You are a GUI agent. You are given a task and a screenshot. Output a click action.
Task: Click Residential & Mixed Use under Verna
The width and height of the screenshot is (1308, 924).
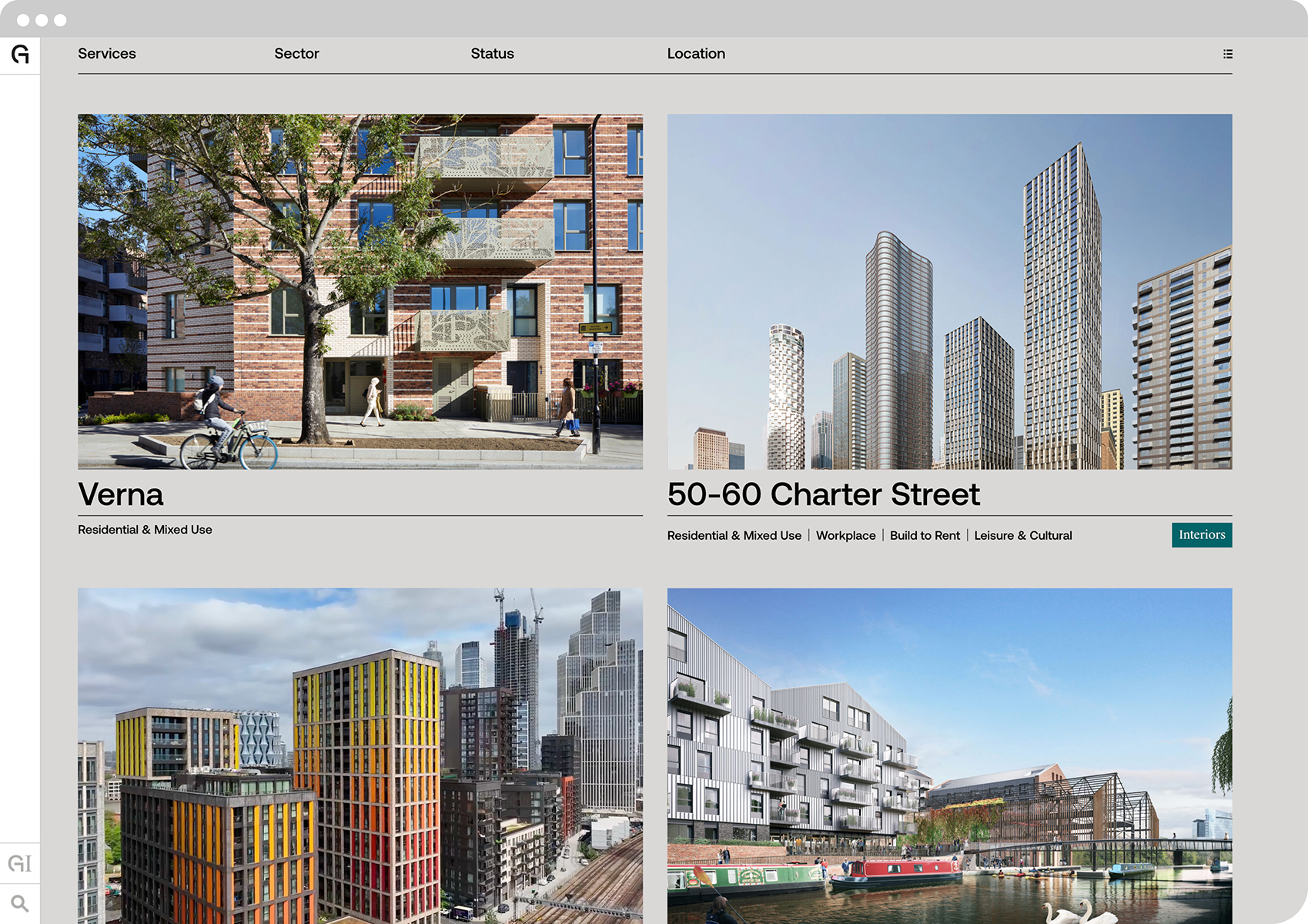point(145,530)
